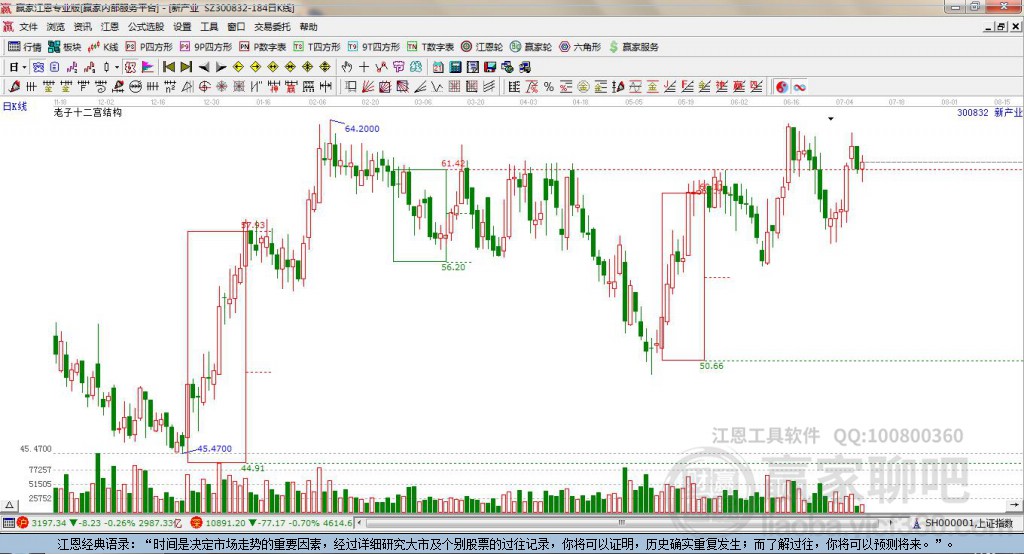Viewport: 1024px width, 554px height.
Task: Open 赢家服务 with the dollar icon
Action: pos(634,47)
